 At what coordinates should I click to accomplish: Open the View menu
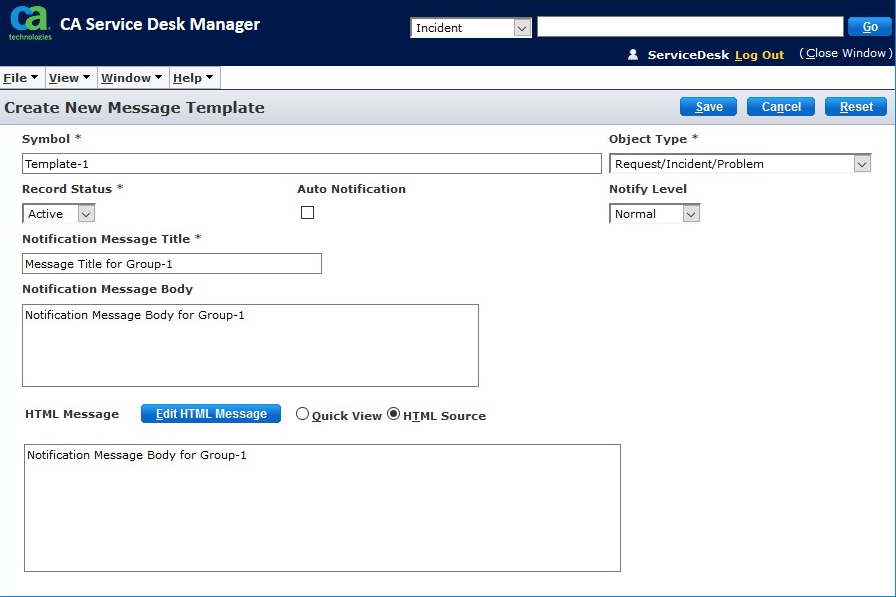(69, 78)
